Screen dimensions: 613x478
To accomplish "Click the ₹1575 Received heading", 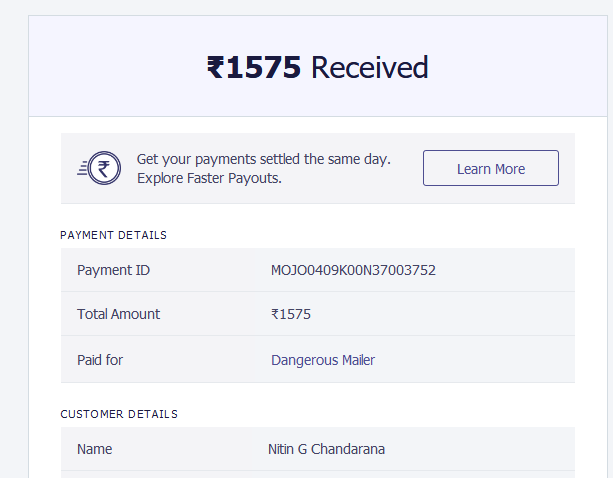I will (x=317, y=67).
